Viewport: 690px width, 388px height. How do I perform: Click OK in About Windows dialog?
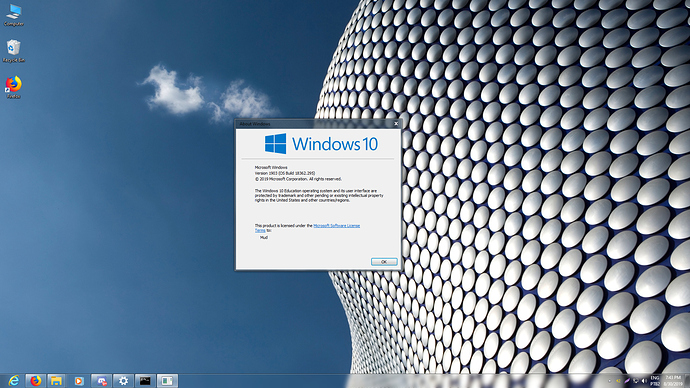[384, 262]
